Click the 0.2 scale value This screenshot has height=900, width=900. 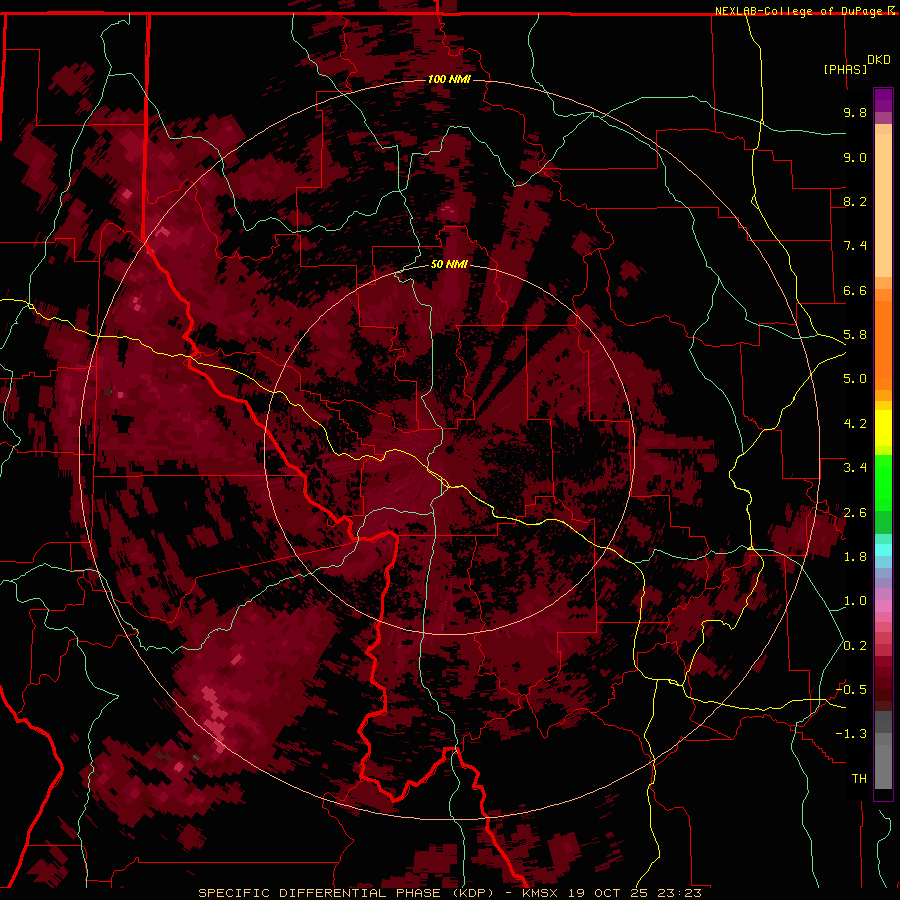click(855, 646)
